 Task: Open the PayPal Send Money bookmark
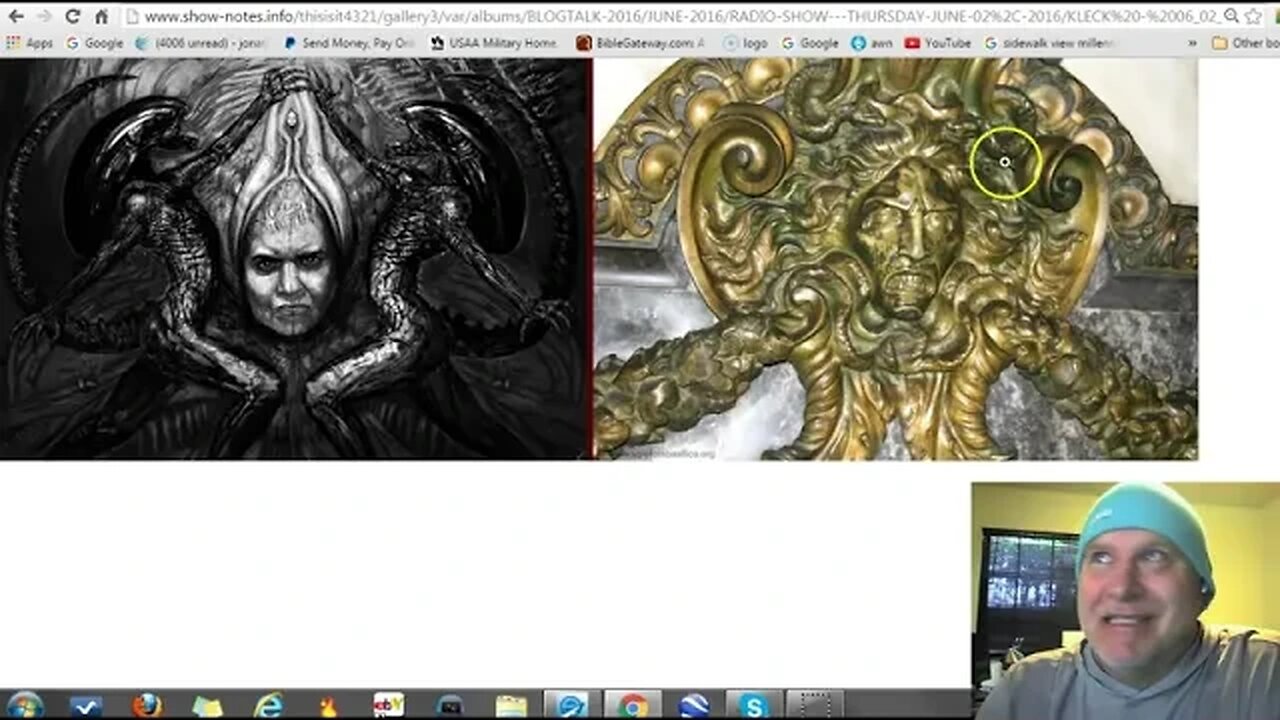(349, 43)
